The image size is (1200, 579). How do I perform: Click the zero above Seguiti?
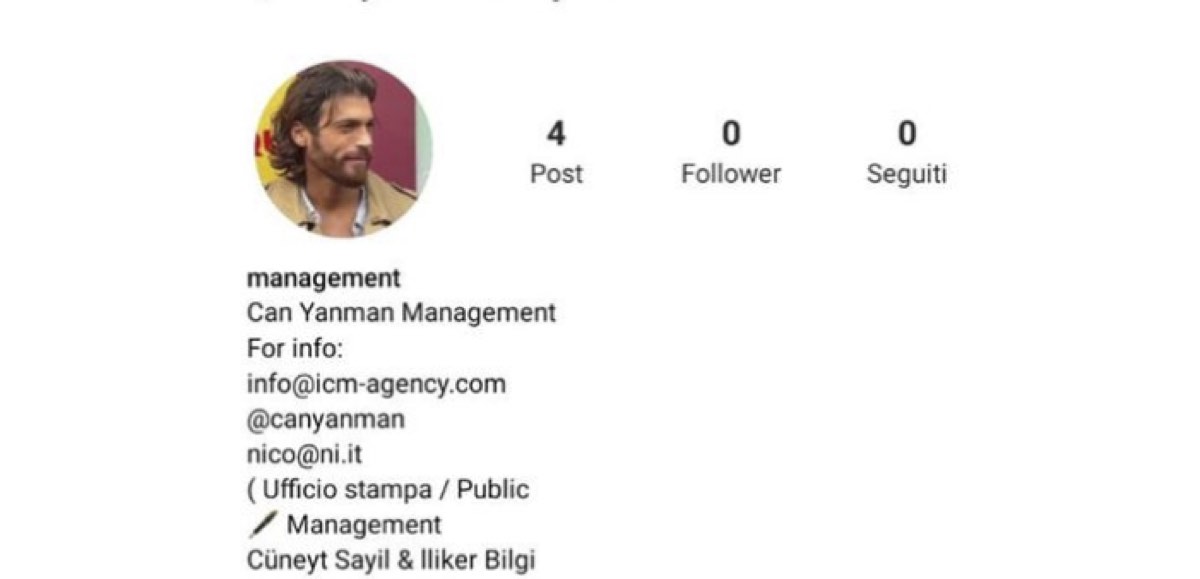(x=906, y=133)
